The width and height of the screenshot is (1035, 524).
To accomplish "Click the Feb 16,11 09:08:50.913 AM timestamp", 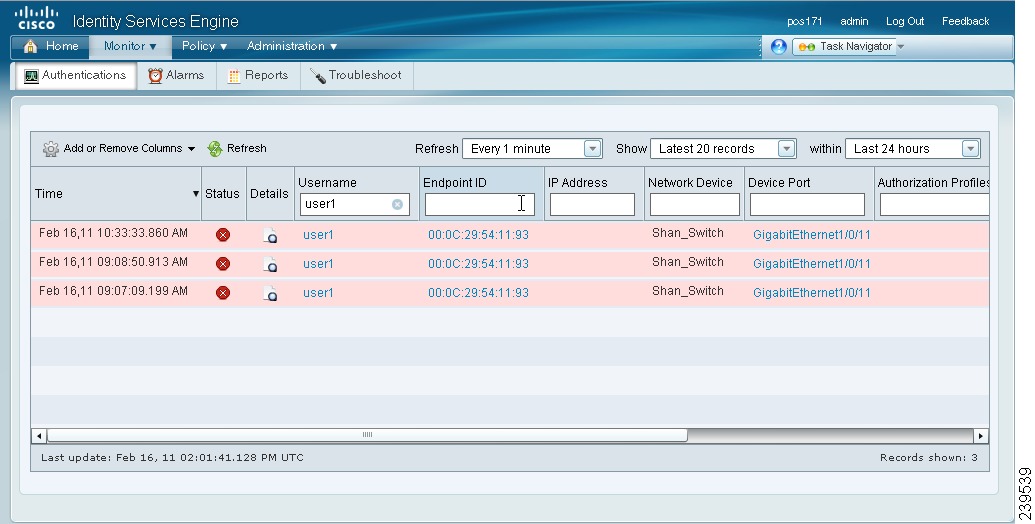I will point(114,262).
